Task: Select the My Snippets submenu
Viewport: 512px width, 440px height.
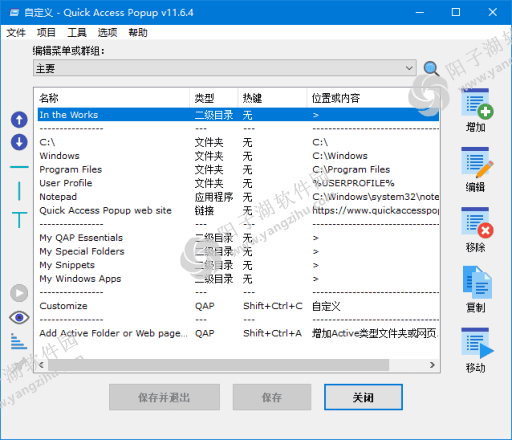Action: [x=238, y=265]
